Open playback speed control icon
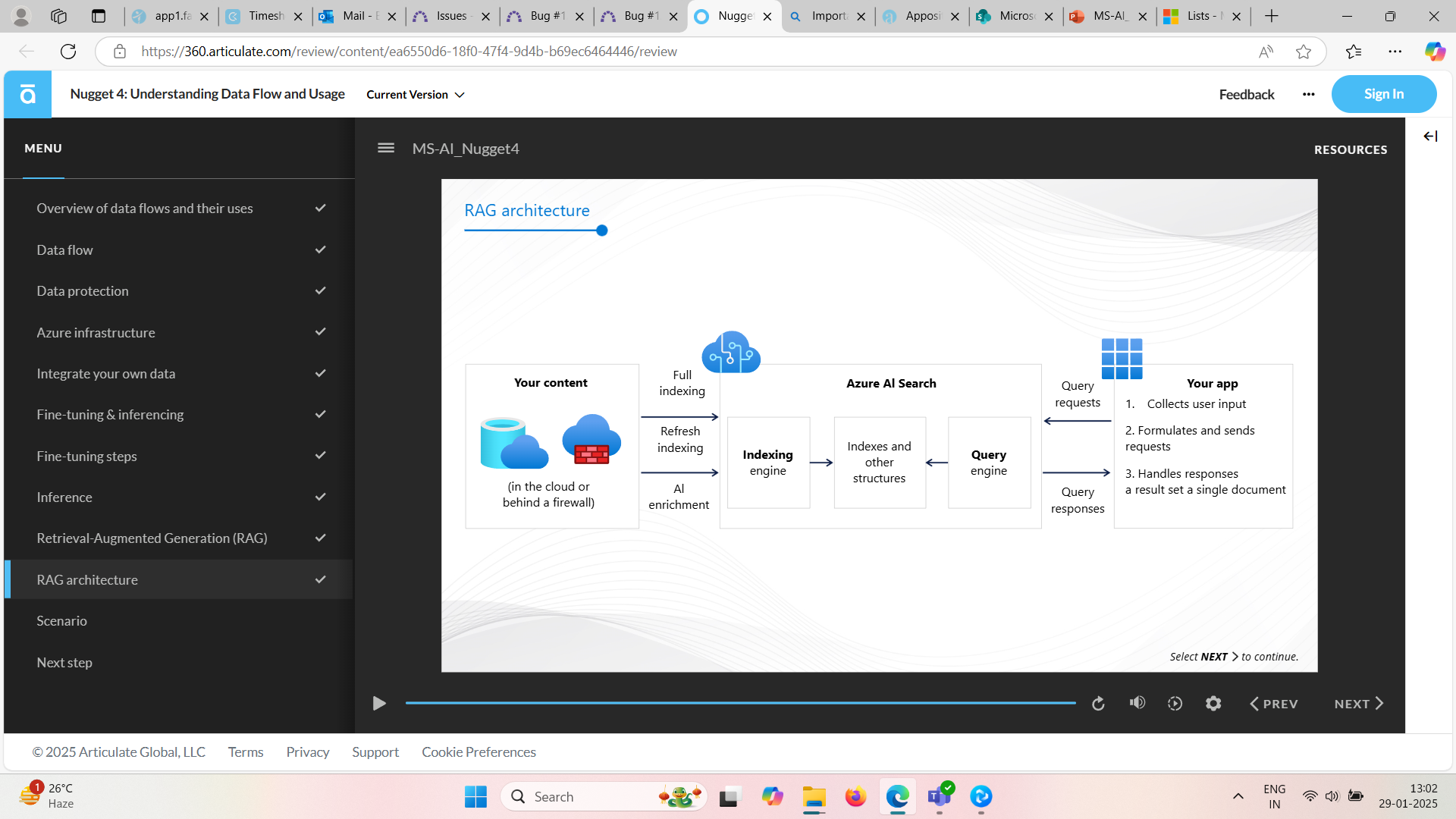The width and height of the screenshot is (1456, 819). pyautogui.click(x=1175, y=704)
